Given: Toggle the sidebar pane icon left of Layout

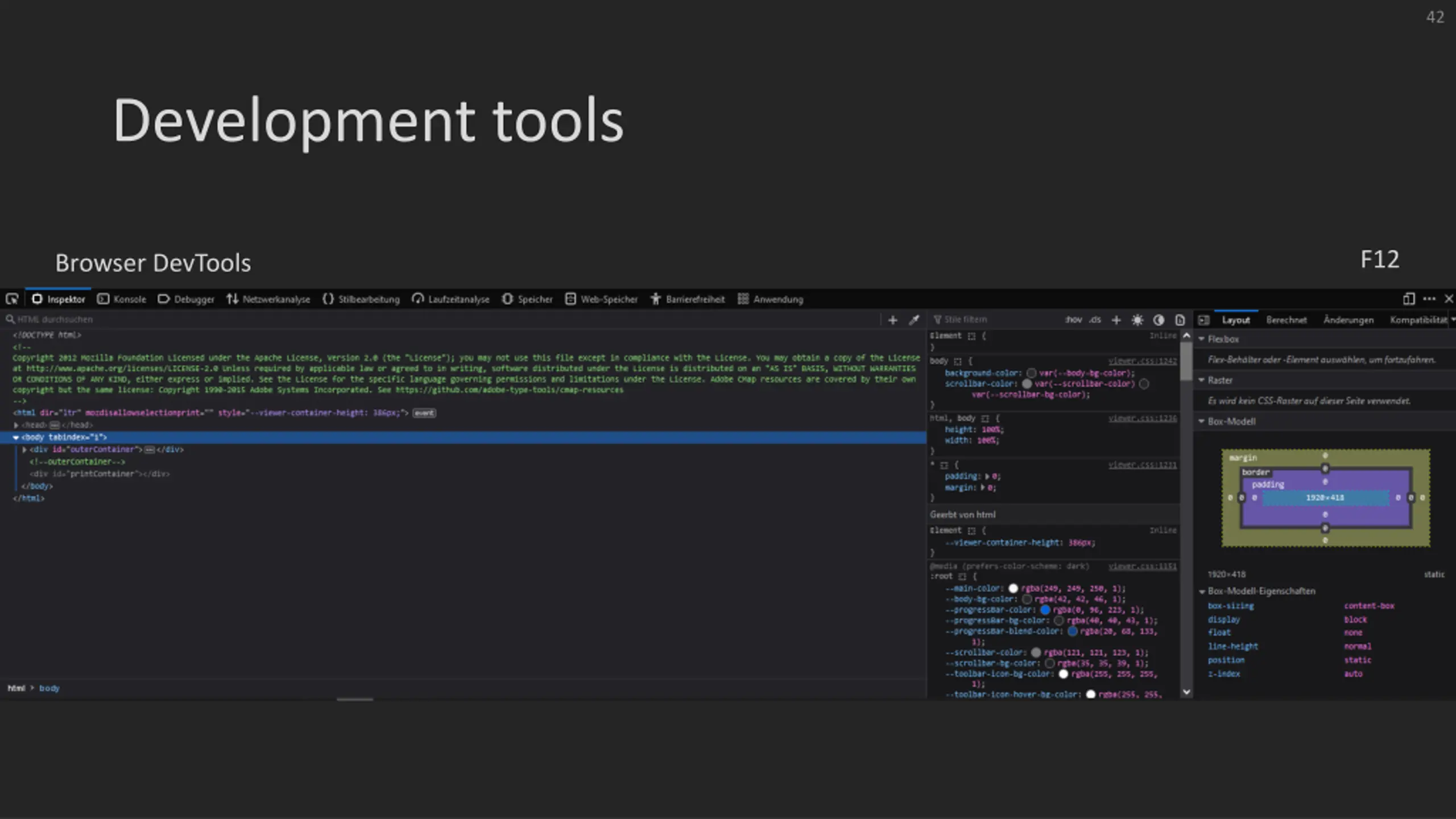Looking at the screenshot, I should coord(1203,320).
